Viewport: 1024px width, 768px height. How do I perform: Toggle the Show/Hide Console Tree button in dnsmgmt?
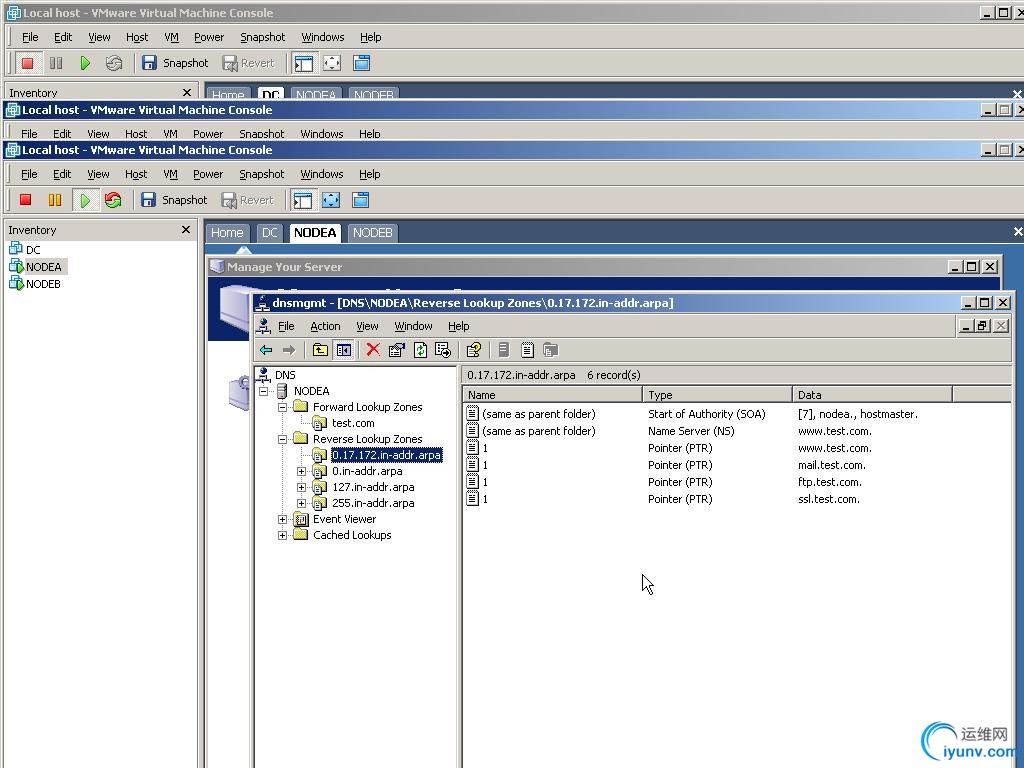pos(344,350)
